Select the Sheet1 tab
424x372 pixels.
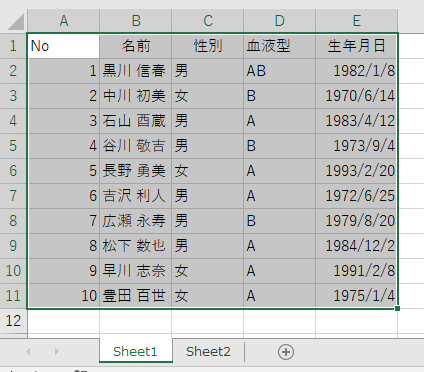click(135, 351)
